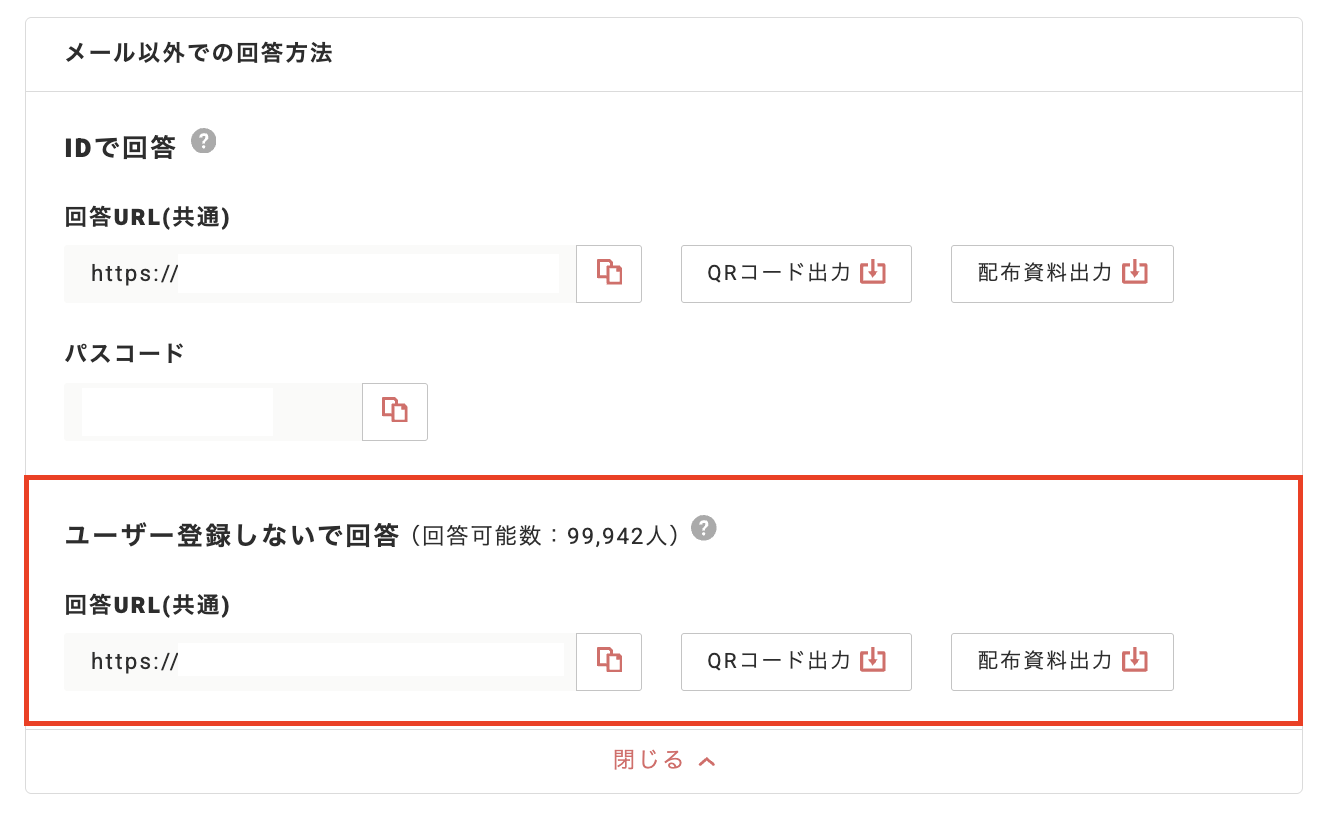Copy the IDで回答 answer URL
Image resolution: width=1324 pixels, height=820 pixels.
[x=609, y=273]
